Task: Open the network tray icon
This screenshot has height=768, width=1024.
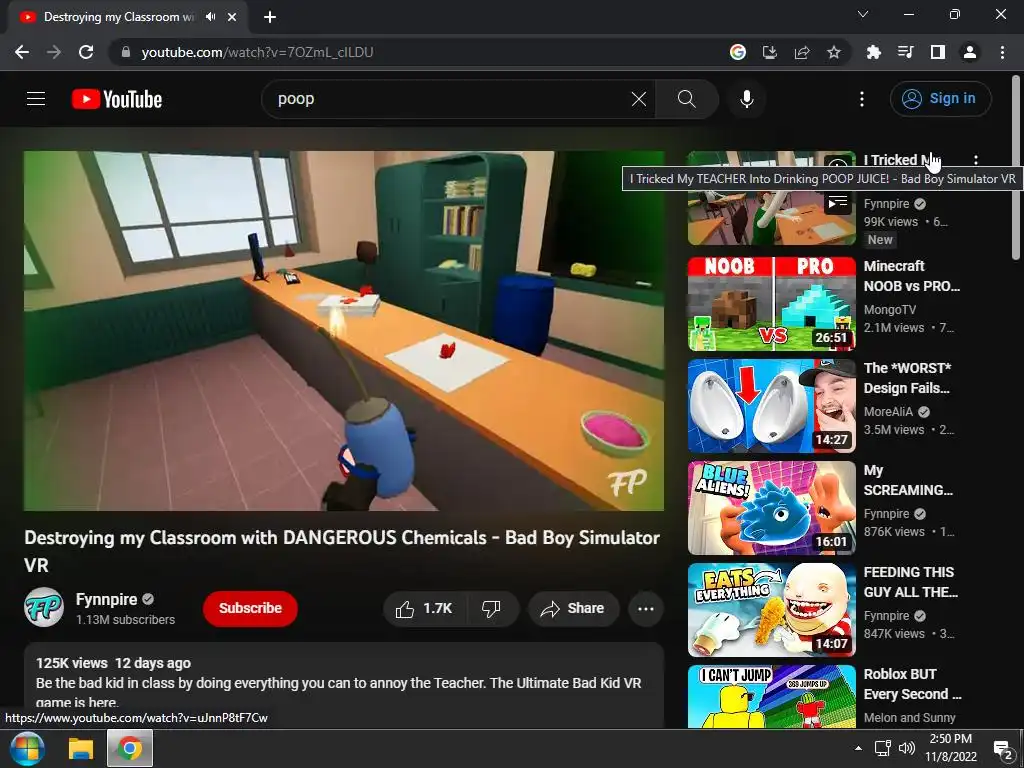Action: (883, 748)
